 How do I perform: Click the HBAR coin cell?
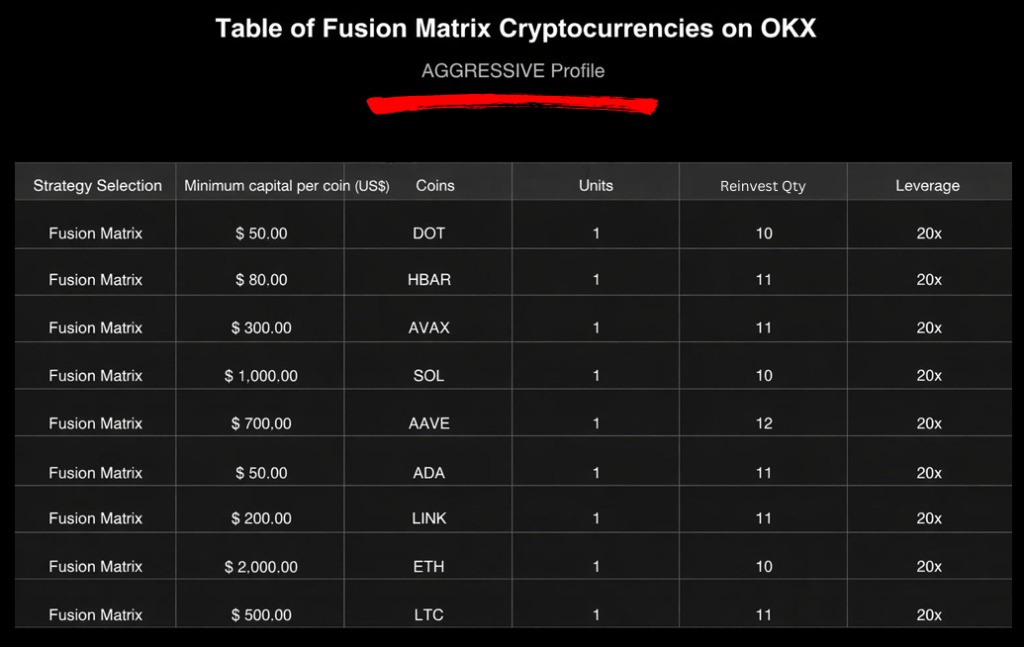(x=429, y=280)
